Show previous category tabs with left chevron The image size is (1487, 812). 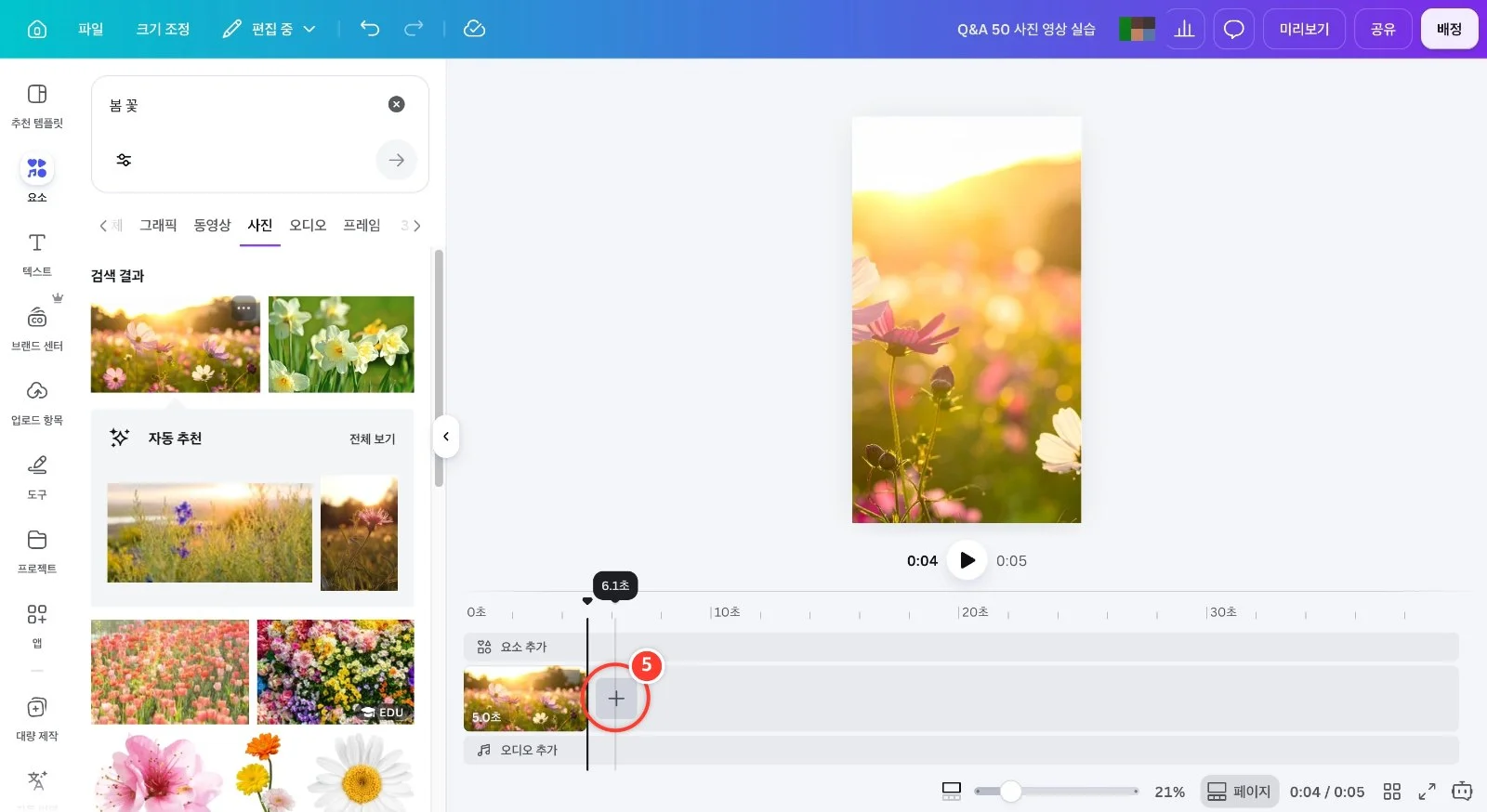102,225
